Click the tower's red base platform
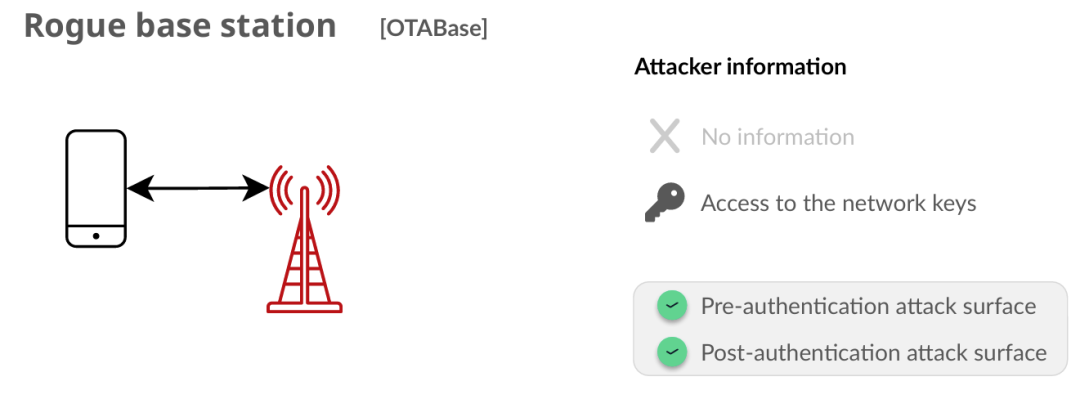Image resolution: width=1080 pixels, height=417 pixels. point(304,307)
